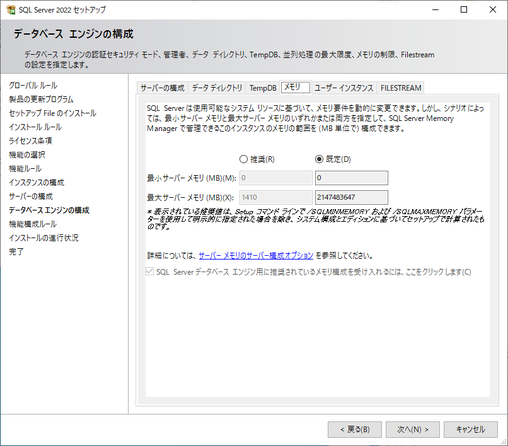Toggle the recommended memory configuration acceptance checkbox
Viewport: 508px width, 446px height.
coord(150,272)
